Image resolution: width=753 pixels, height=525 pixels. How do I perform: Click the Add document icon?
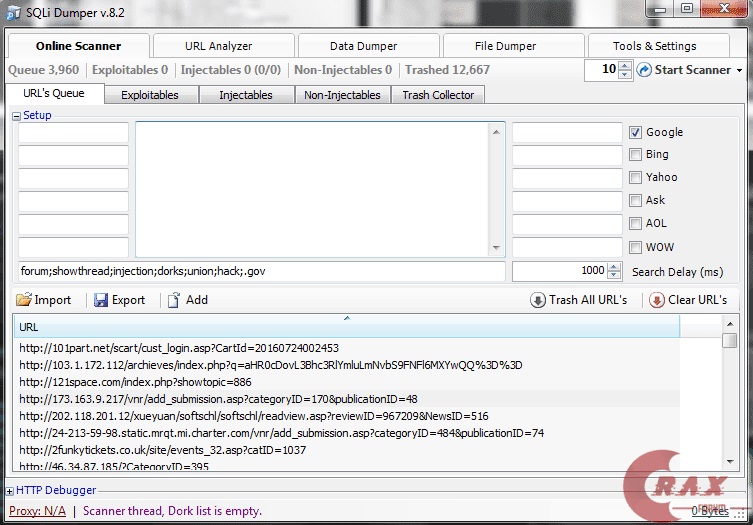pos(174,300)
